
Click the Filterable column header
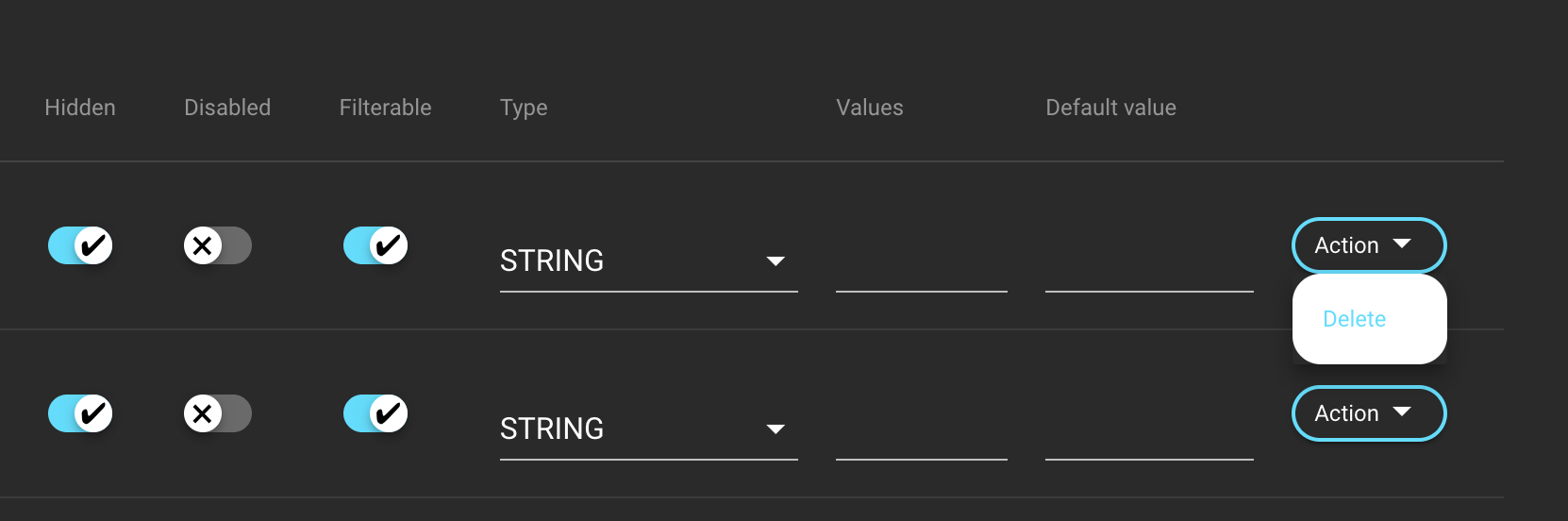pos(385,108)
